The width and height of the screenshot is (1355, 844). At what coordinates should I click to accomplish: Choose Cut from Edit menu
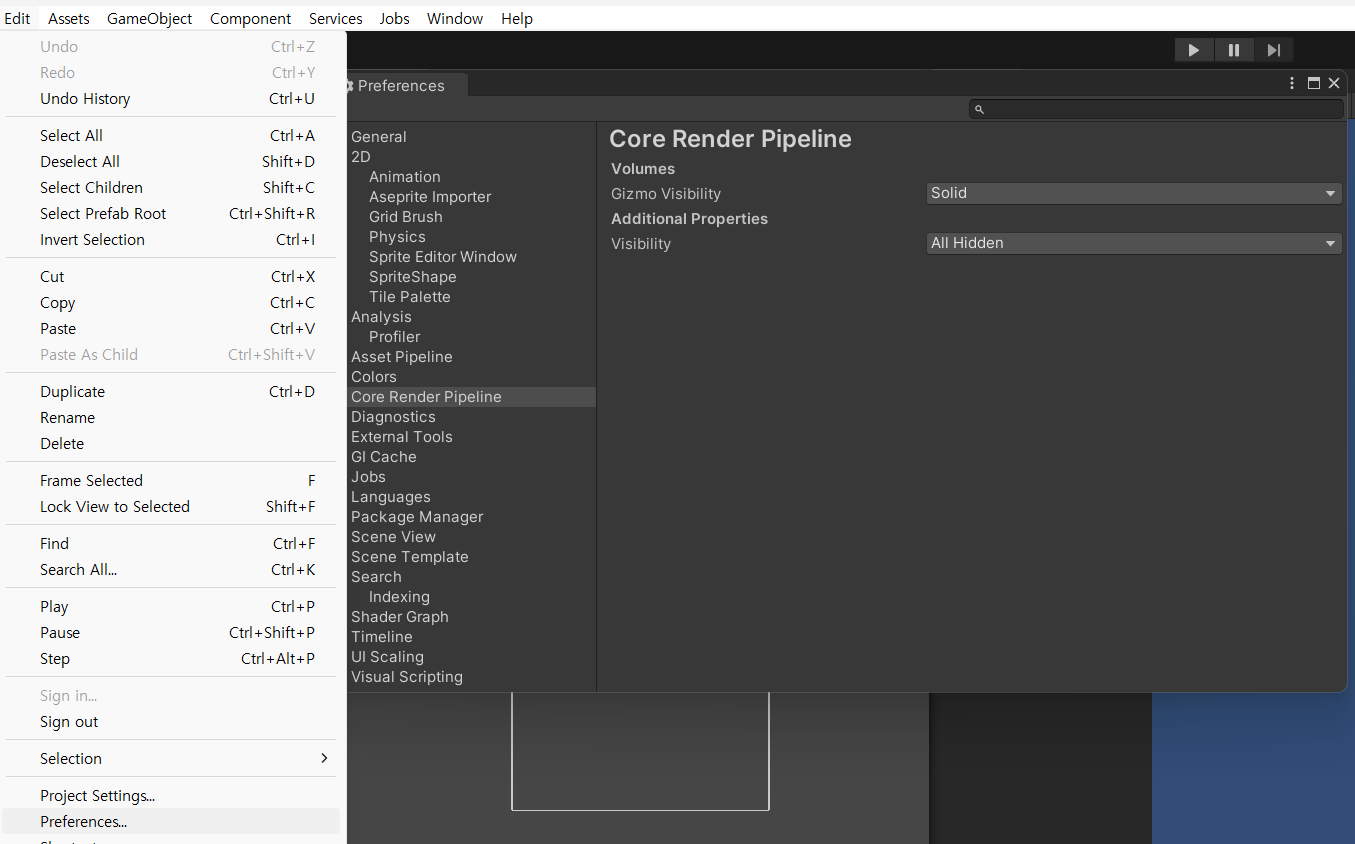point(172,276)
